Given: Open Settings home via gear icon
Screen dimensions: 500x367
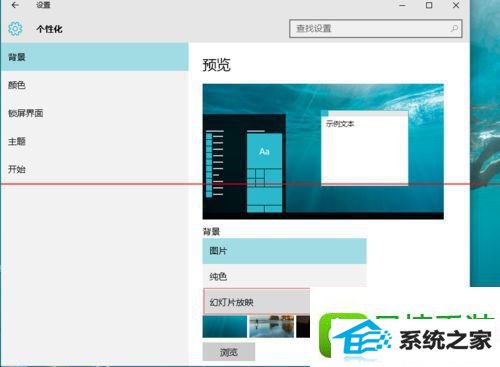Looking at the screenshot, I should 15,29.
